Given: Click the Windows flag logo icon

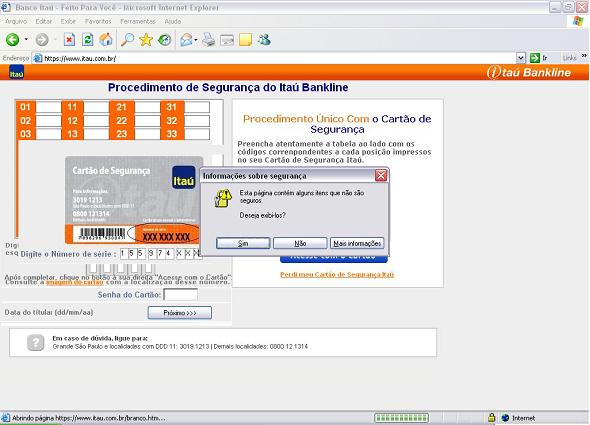Looking at the screenshot, I should 578,21.
